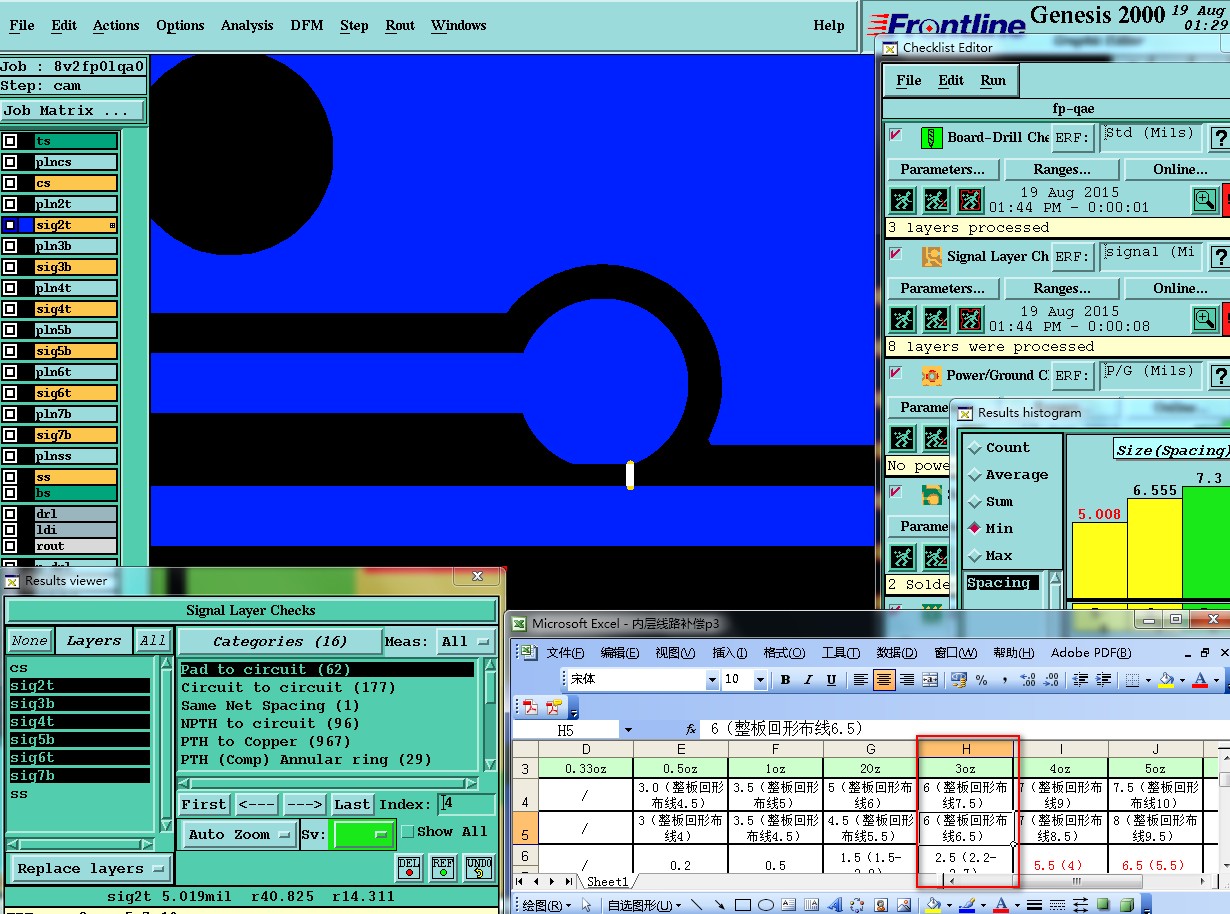Open Run menu in Checklist Editor
Screen dimensions: 1230x914
pyautogui.click(x=993, y=80)
